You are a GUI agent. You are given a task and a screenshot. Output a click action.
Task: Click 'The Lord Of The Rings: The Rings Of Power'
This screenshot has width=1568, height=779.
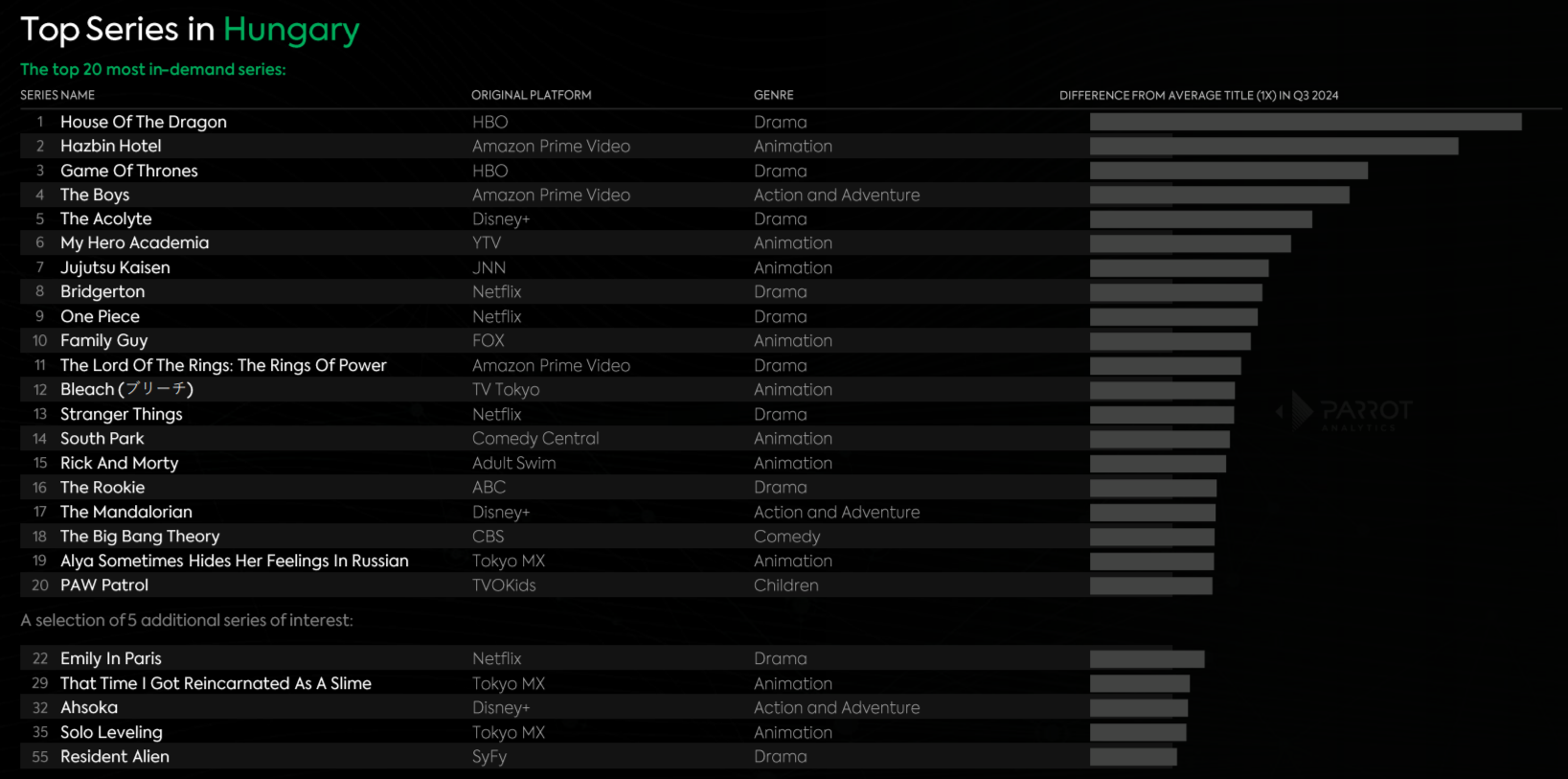[x=223, y=365]
